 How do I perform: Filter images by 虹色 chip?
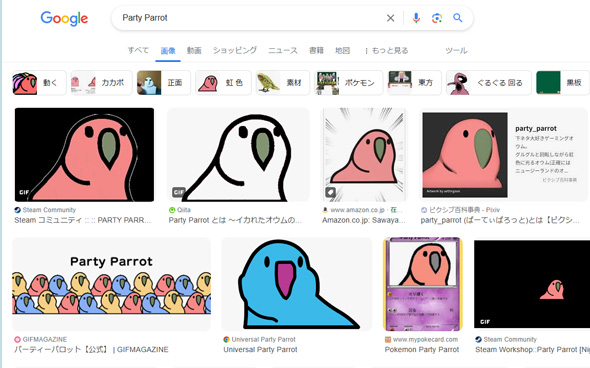(x=223, y=83)
